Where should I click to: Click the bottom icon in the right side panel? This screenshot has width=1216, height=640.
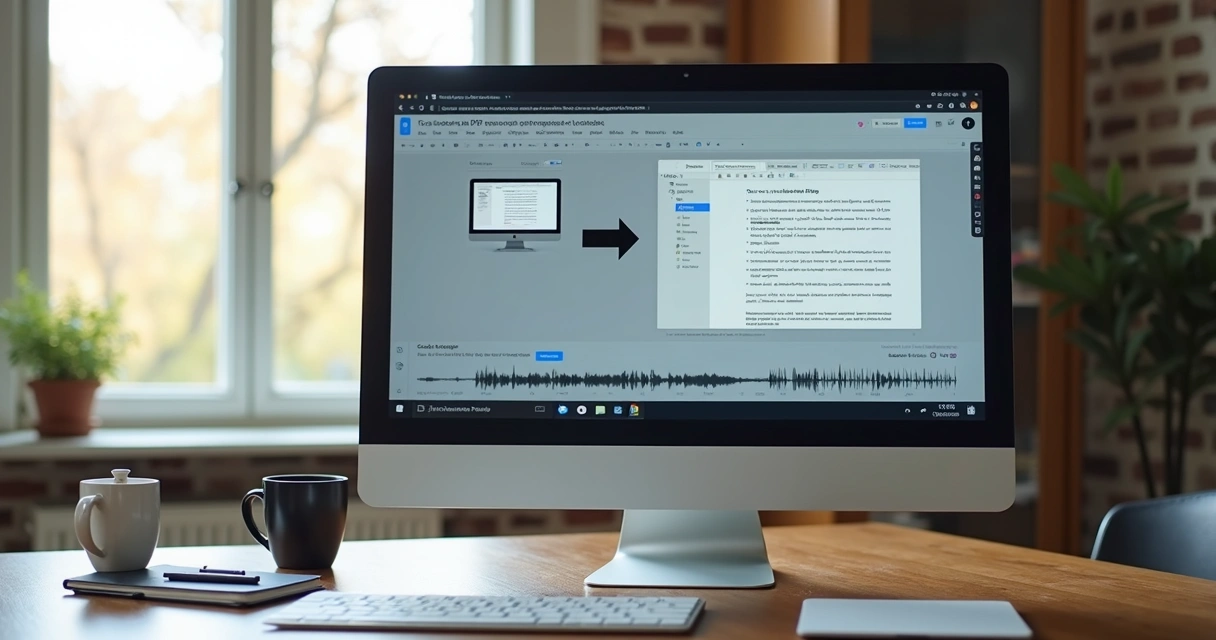click(x=977, y=230)
